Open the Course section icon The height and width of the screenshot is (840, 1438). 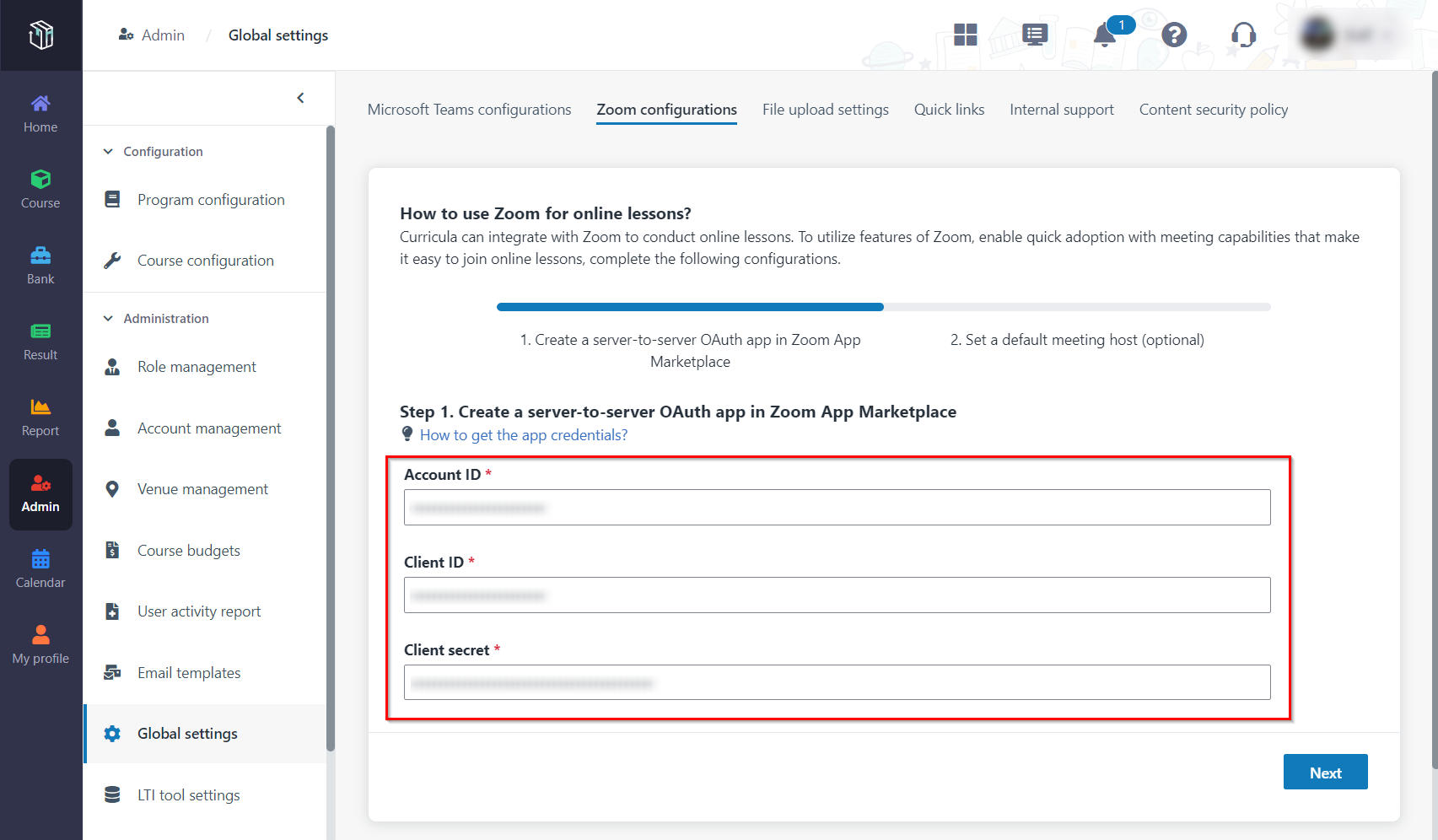pos(40,179)
